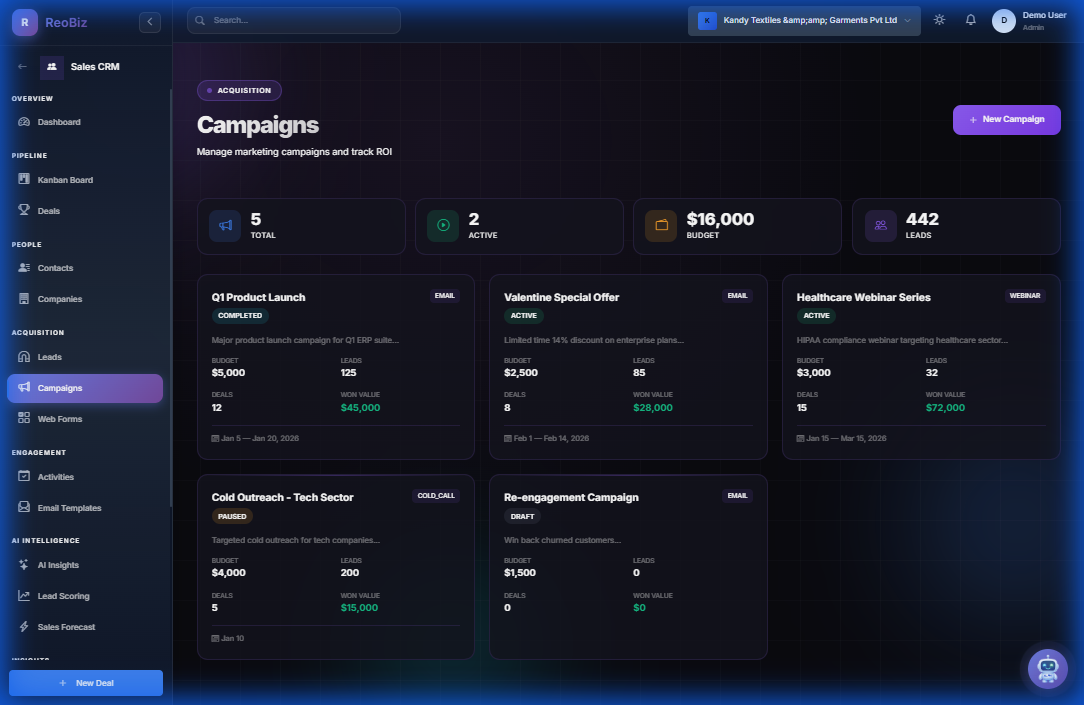The image size is (1084, 705).
Task: Click the notification bell
Action: [970, 19]
